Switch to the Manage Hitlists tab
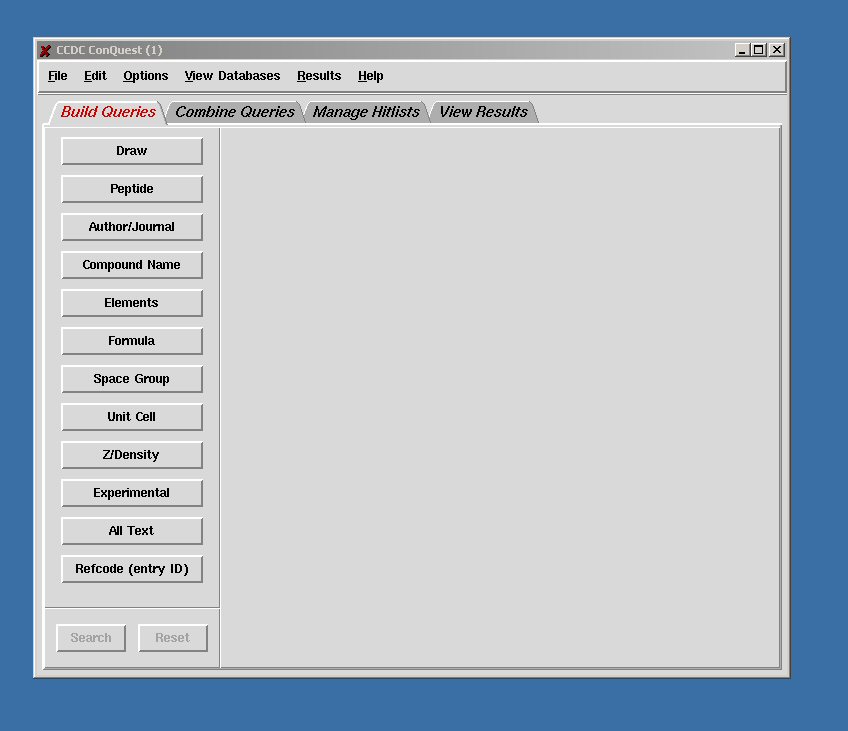Screen dimensions: 848x731 (366, 112)
